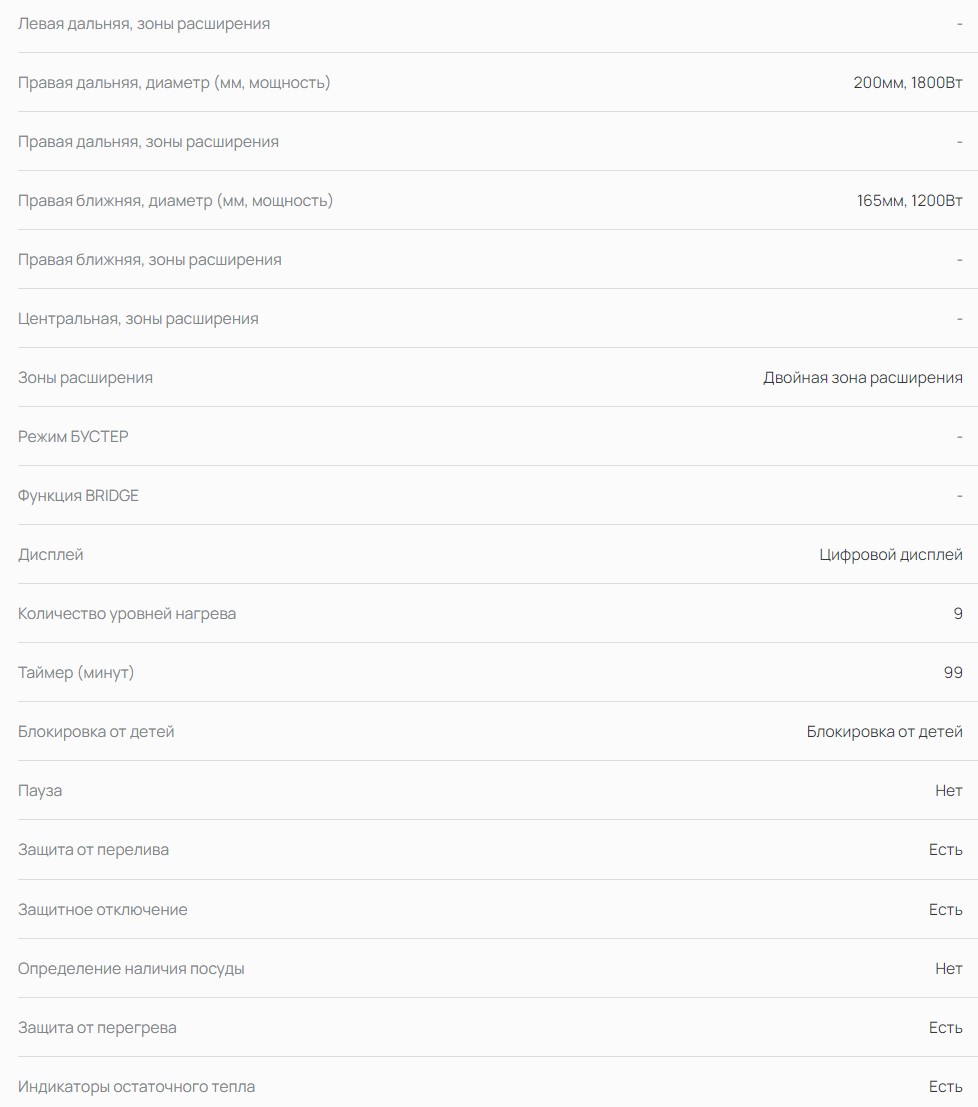Select the 'Функция BRIDGE' label
The width and height of the screenshot is (978, 1107).
78,495
